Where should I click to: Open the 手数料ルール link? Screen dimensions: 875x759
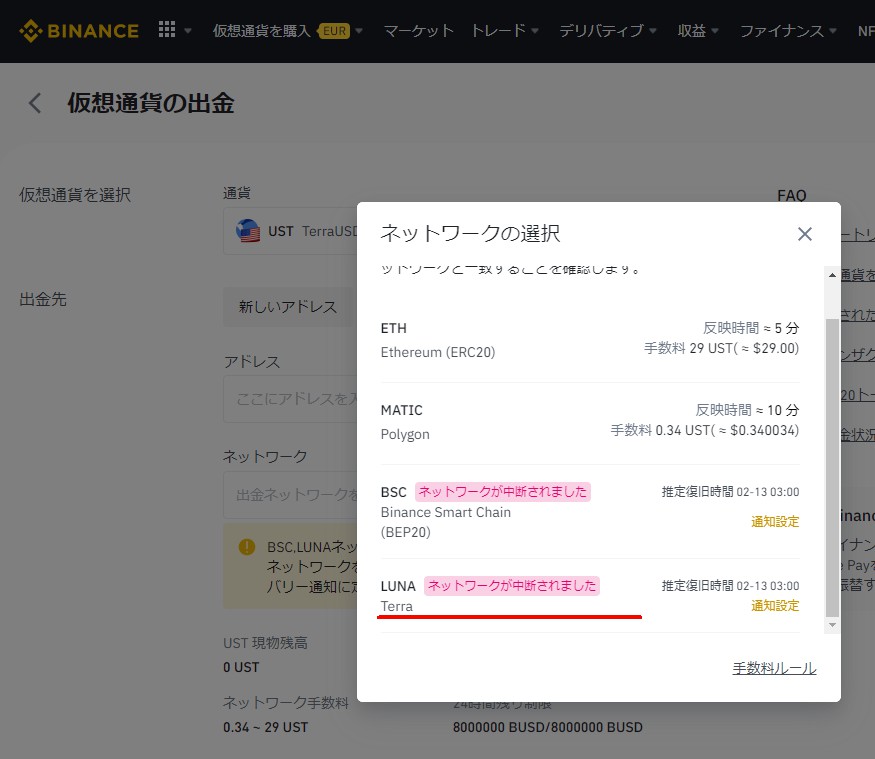(775, 668)
